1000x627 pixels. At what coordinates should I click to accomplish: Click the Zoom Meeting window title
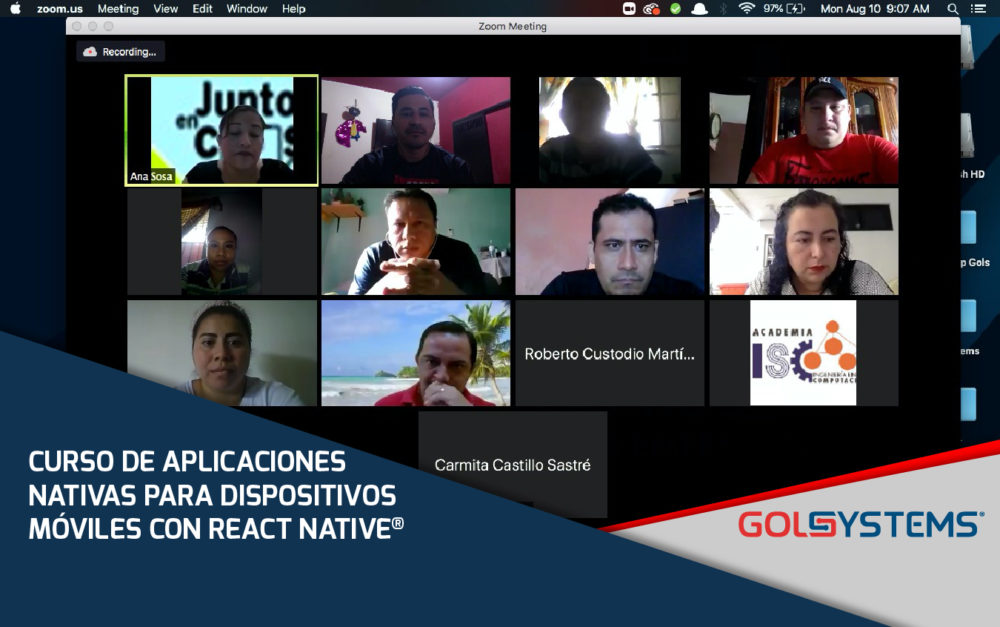[x=512, y=26]
